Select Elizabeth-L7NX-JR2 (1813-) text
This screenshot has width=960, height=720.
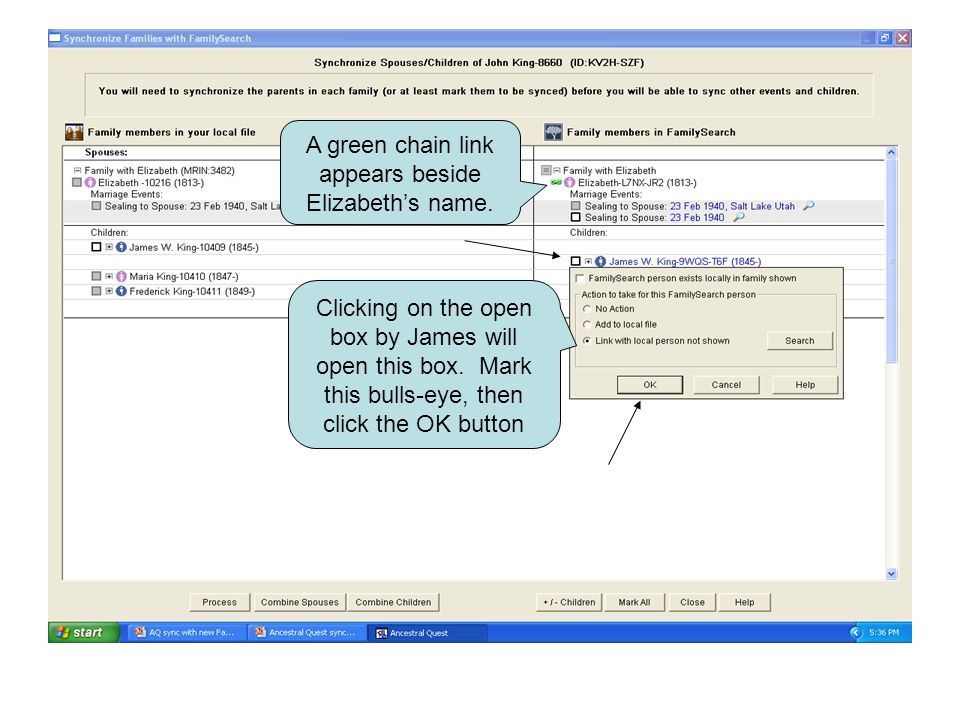coord(637,183)
